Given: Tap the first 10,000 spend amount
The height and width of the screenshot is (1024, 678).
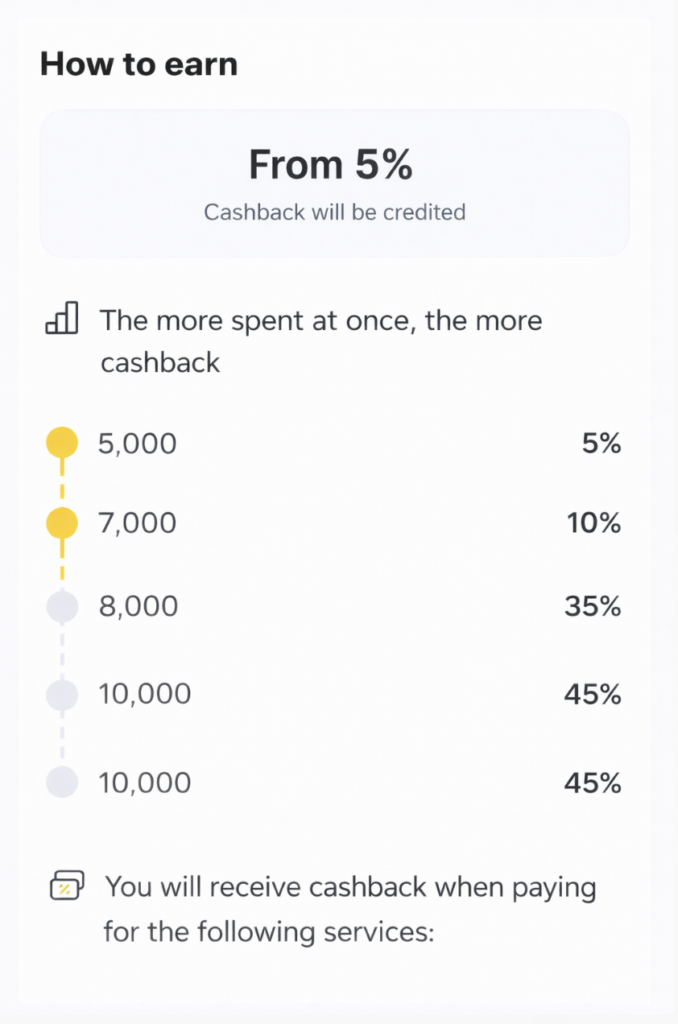Looking at the screenshot, I should tap(147, 694).
